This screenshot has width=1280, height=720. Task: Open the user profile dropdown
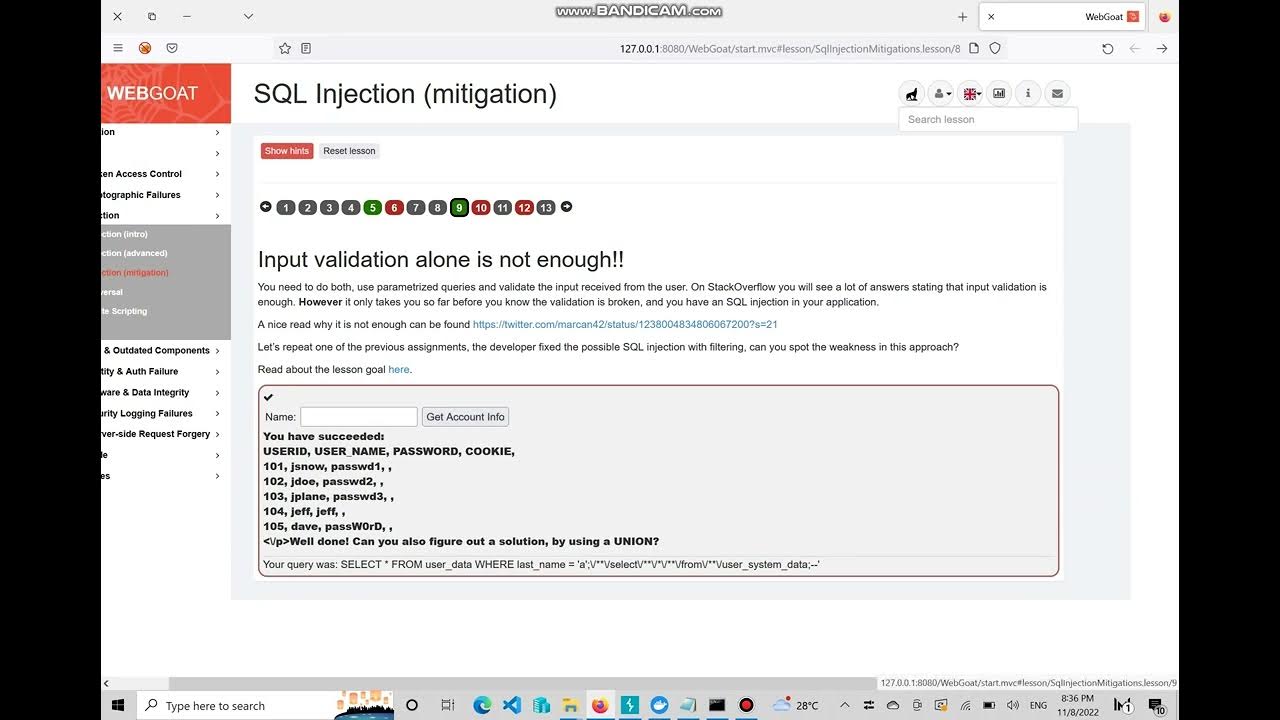[941, 94]
